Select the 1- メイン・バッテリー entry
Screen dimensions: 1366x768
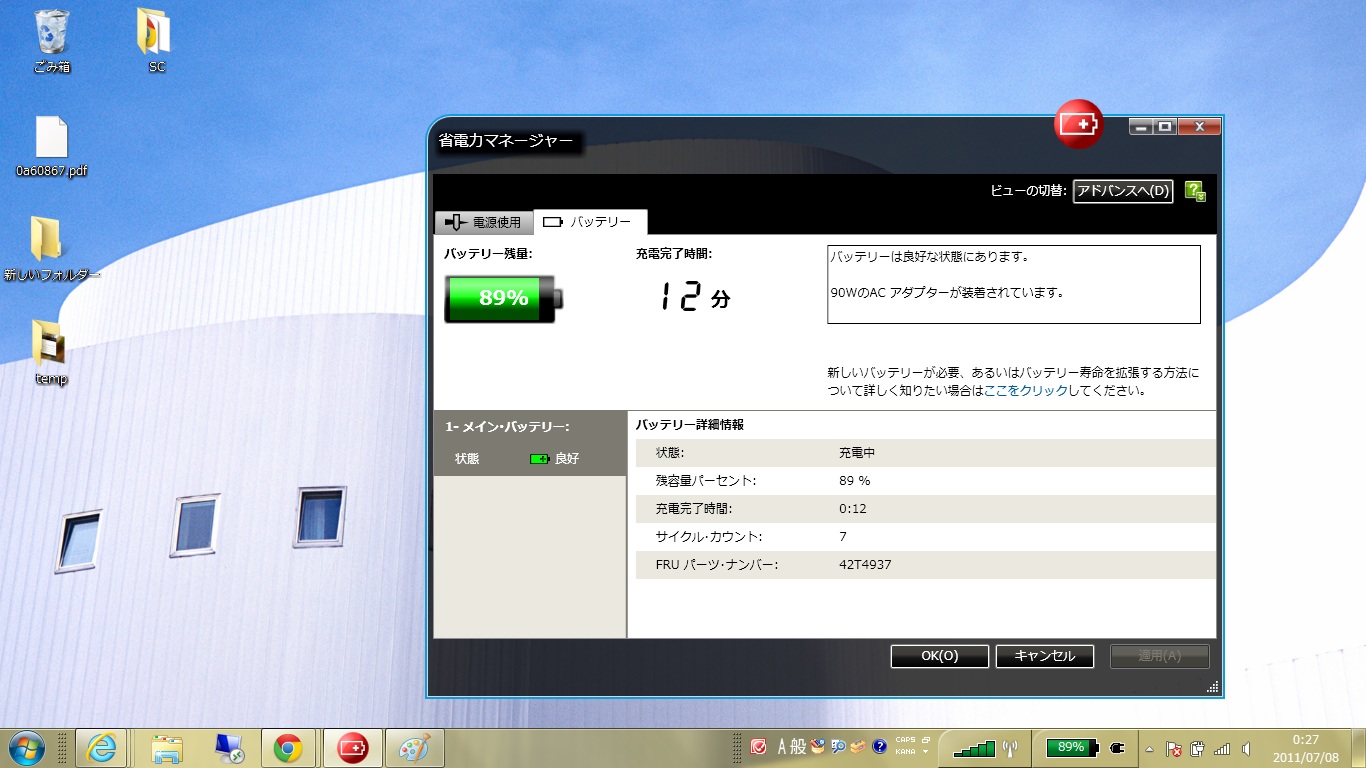(x=530, y=443)
